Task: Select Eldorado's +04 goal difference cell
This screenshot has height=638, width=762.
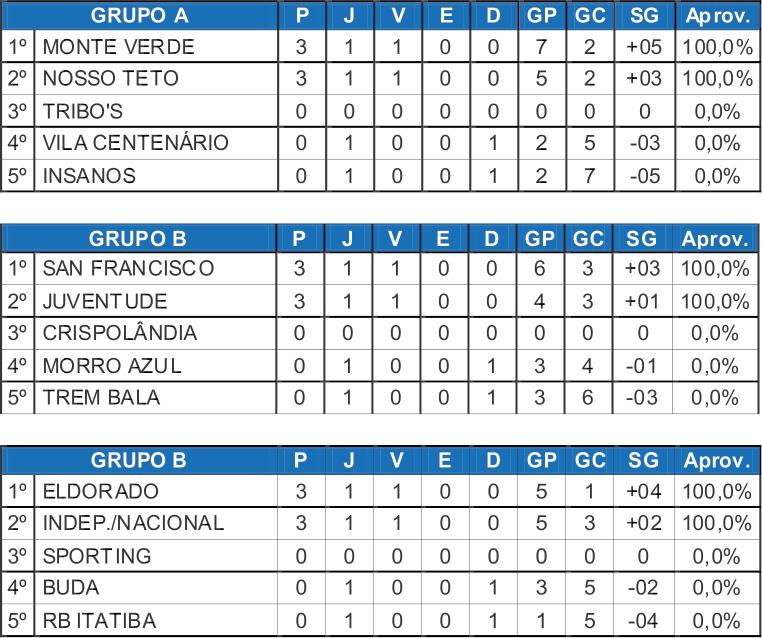Action: (x=644, y=491)
